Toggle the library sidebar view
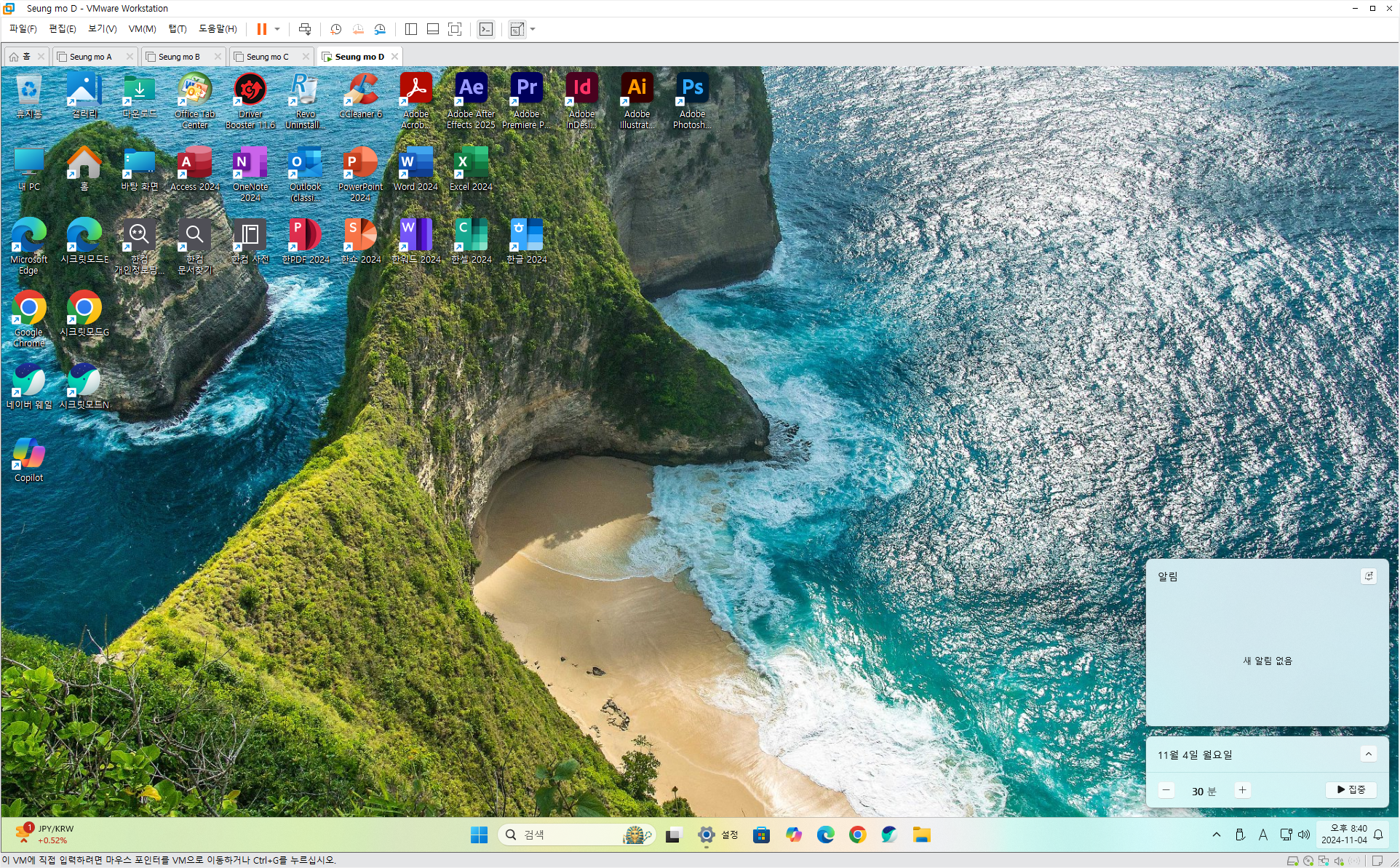The height and width of the screenshot is (868, 1400). (410, 29)
